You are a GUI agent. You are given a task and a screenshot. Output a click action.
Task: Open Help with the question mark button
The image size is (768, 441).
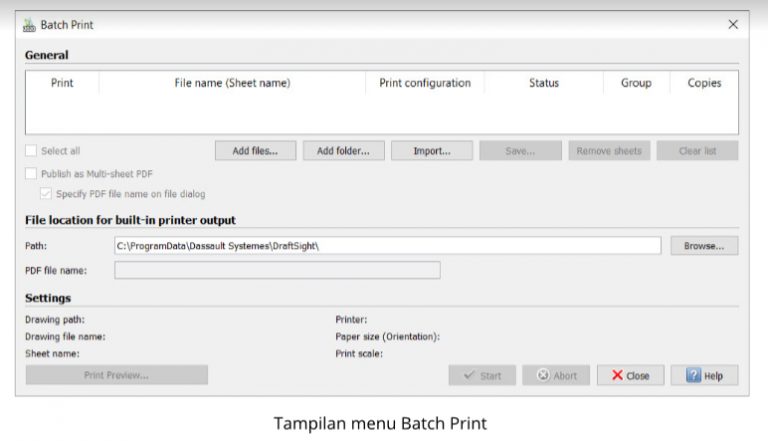(704, 375)
